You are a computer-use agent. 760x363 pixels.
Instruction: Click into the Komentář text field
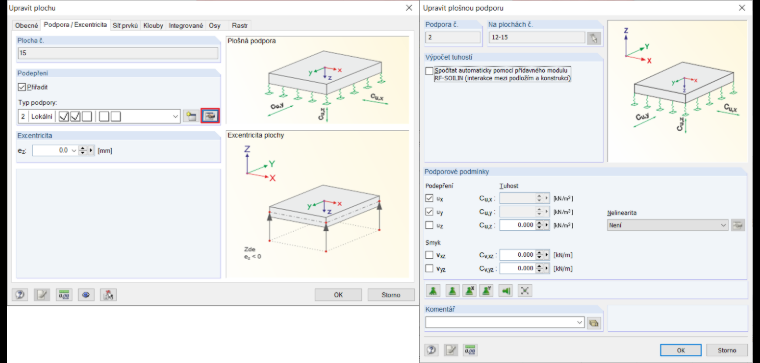click(500, 322)
